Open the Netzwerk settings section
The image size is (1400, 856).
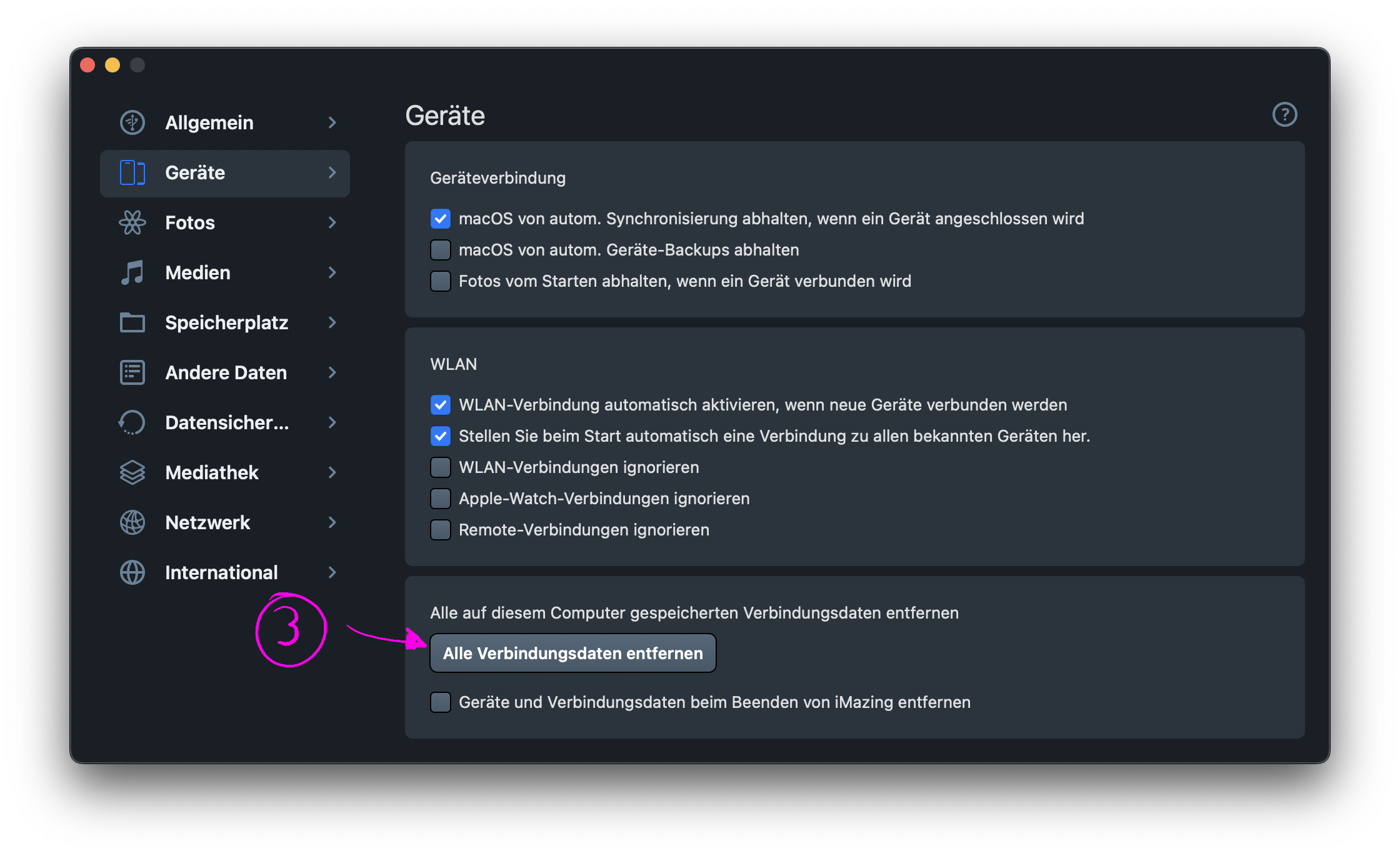(x=207, y=522)
